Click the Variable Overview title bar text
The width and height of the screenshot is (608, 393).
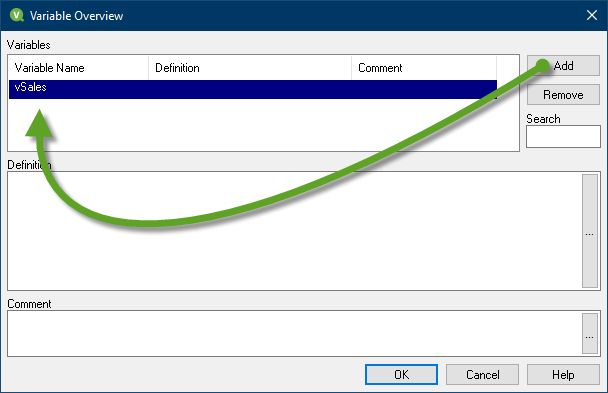76,16
